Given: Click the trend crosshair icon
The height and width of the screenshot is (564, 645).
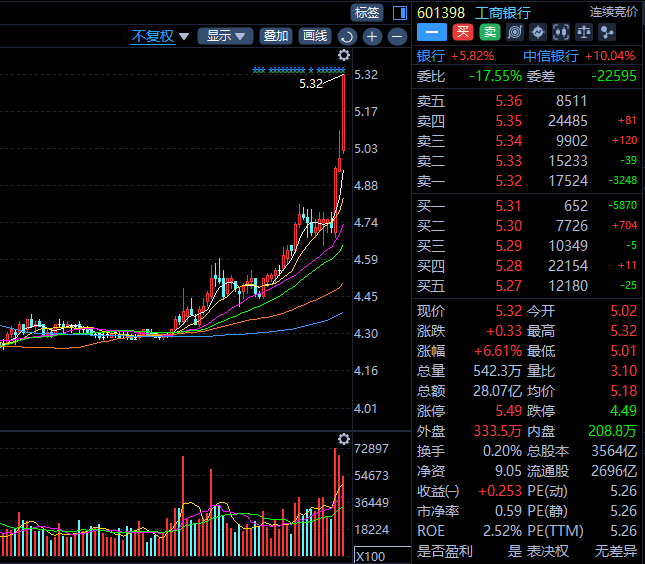Looking at the screenshot, I should pos(538,32).
